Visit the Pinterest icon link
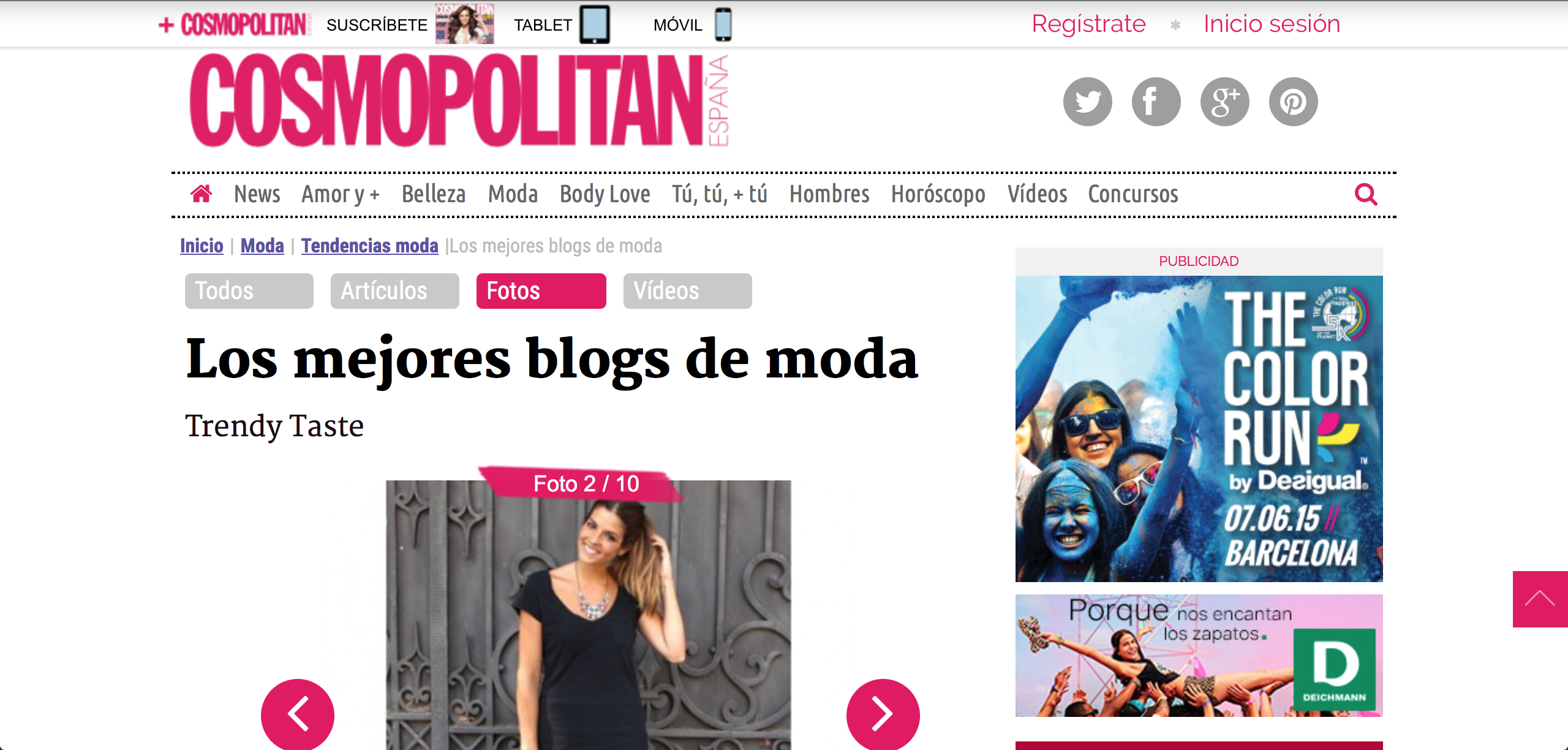 click(x=1293, y=102)
